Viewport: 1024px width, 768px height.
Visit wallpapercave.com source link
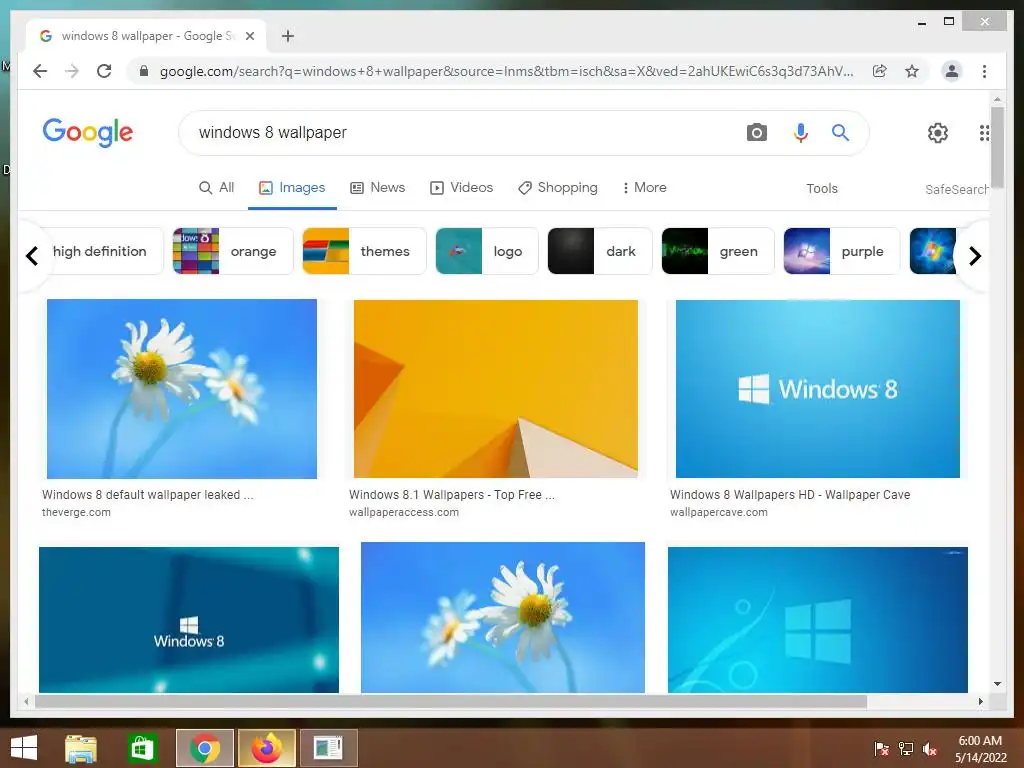click(719, 513)
